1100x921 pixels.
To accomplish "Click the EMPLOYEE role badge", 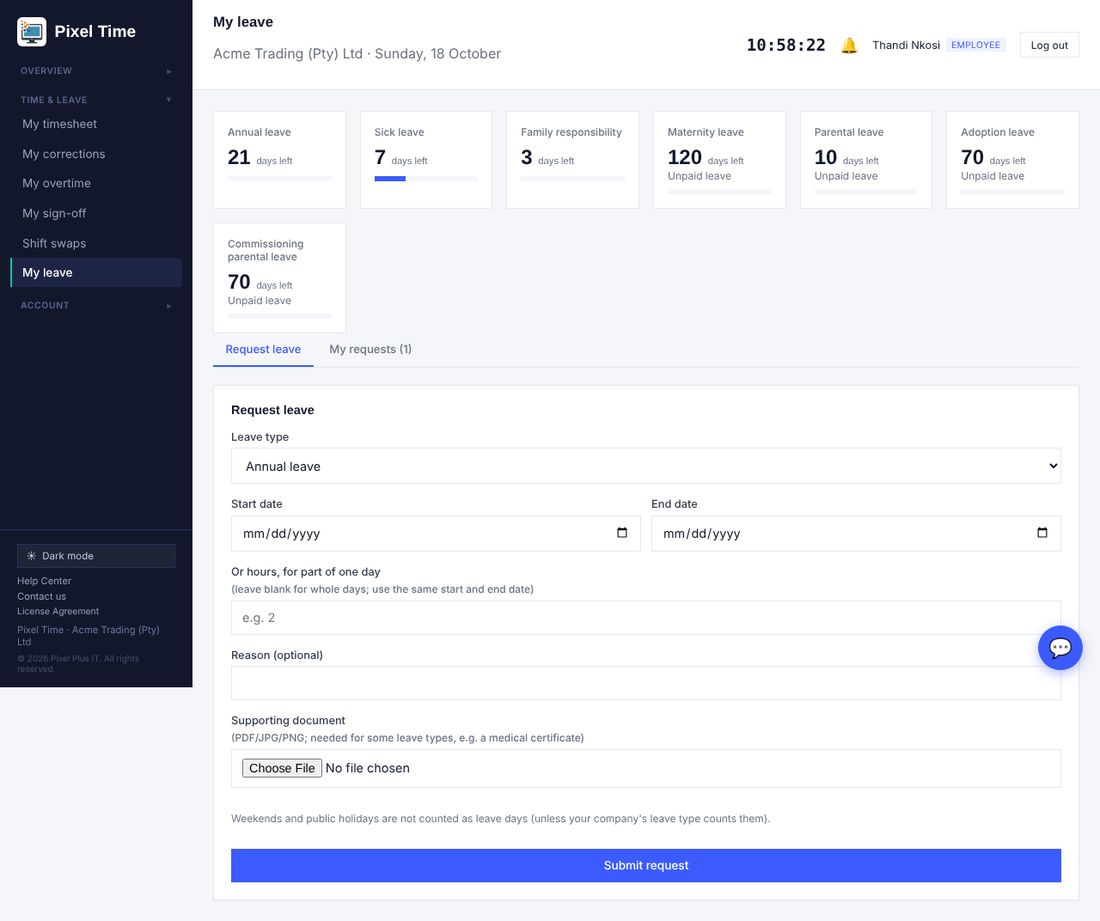I will [975, 45].
